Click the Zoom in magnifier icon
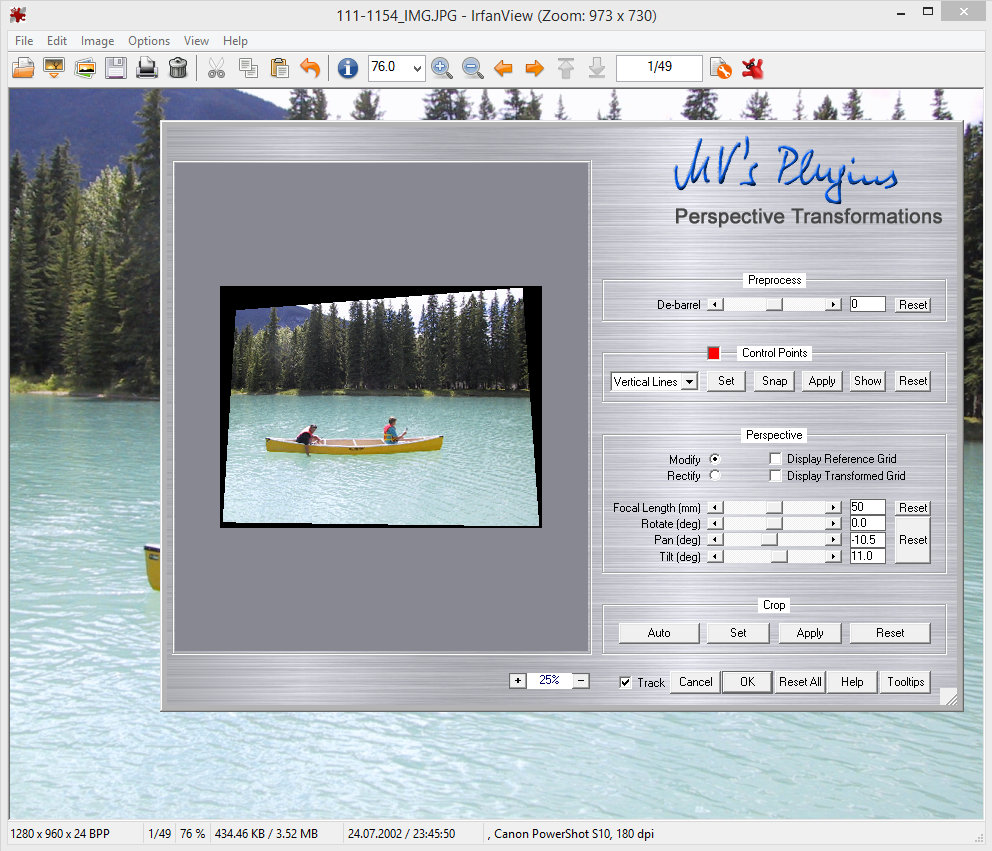This screenshot has height=851, width=992. pyautogui.click(x=441, y=68)
